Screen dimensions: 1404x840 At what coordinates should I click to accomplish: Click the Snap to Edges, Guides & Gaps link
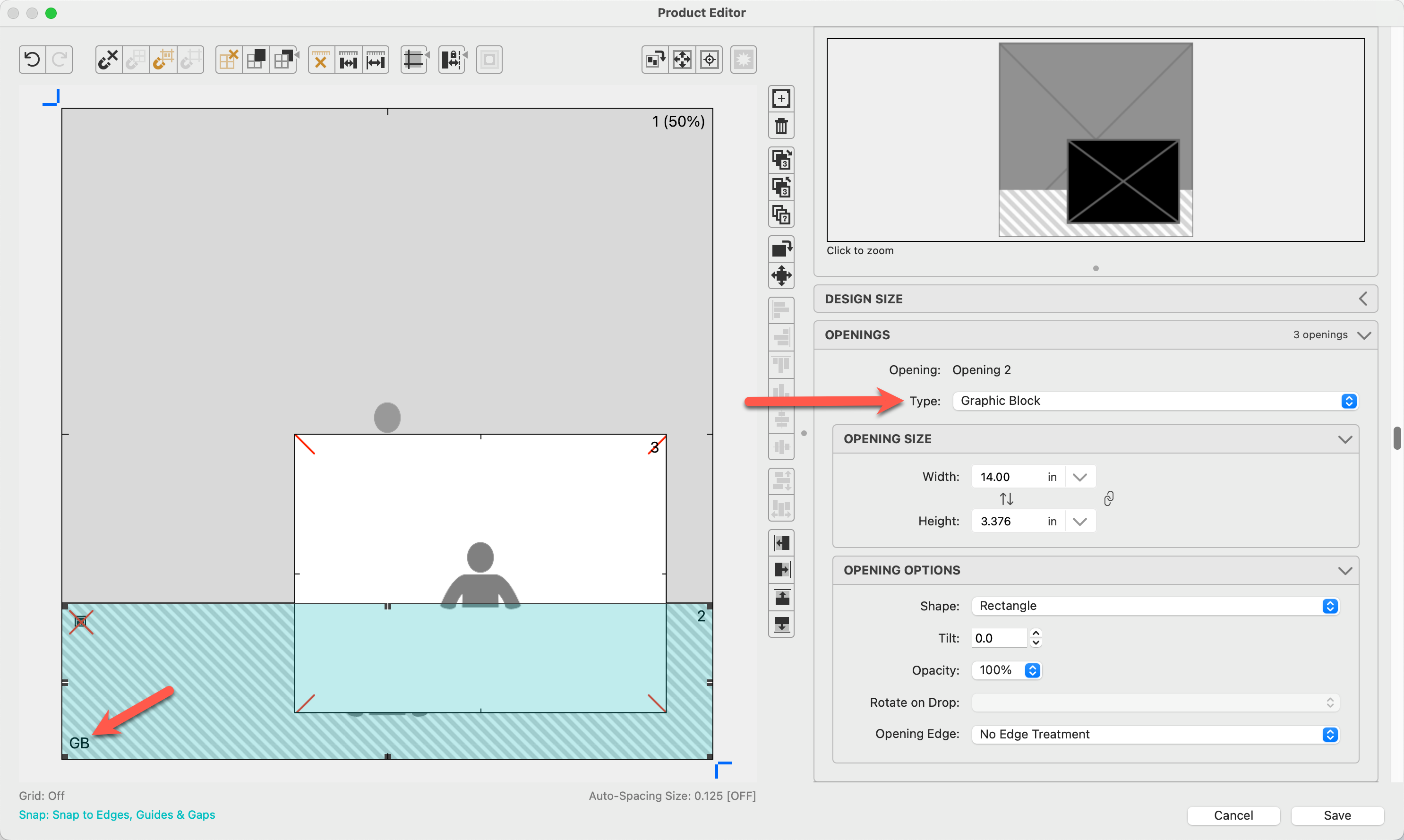point(117,814)
